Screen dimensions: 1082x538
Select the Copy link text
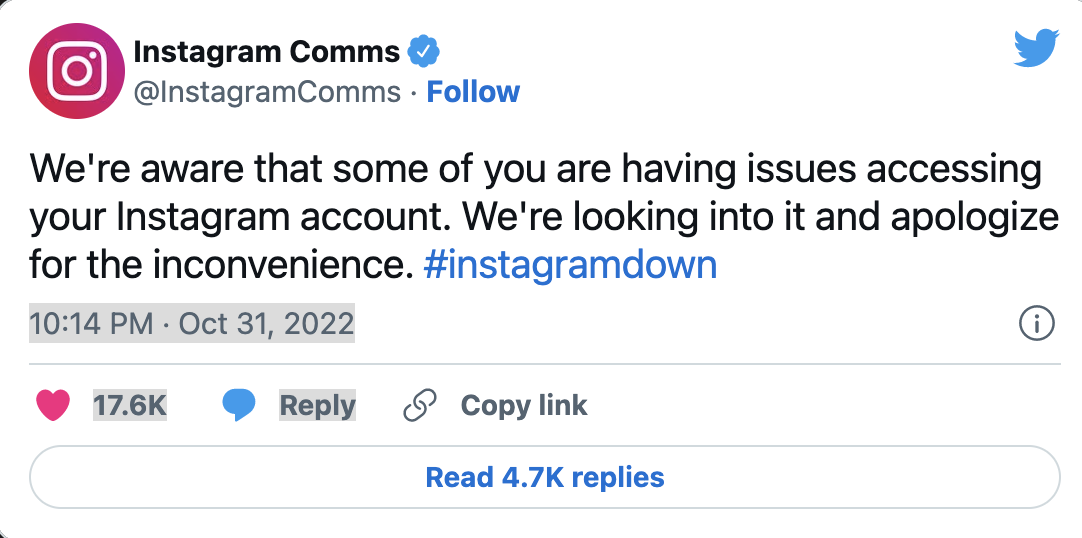coord(524,405)
